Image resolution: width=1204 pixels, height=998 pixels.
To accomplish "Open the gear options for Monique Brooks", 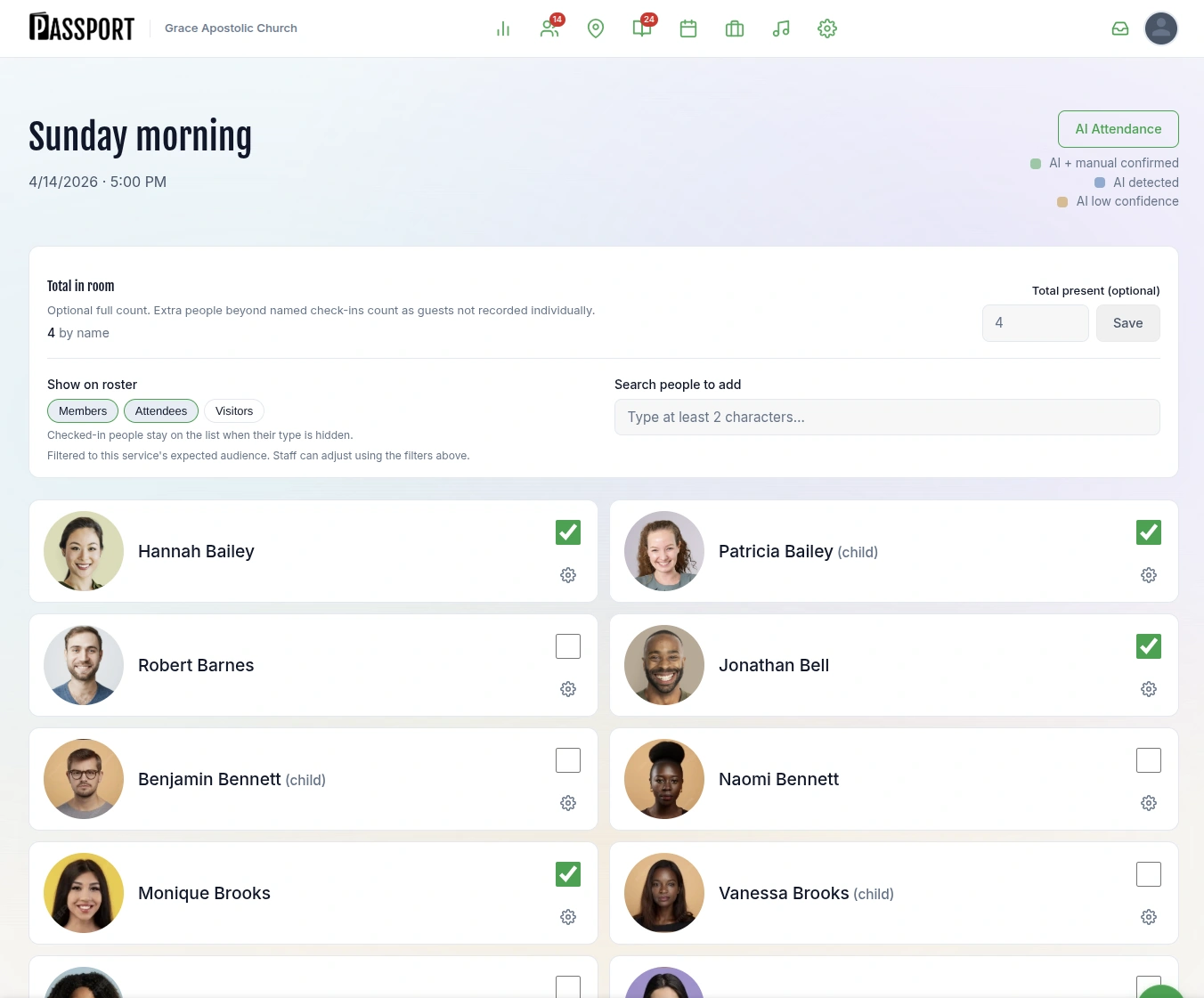I will click(568, 917).
